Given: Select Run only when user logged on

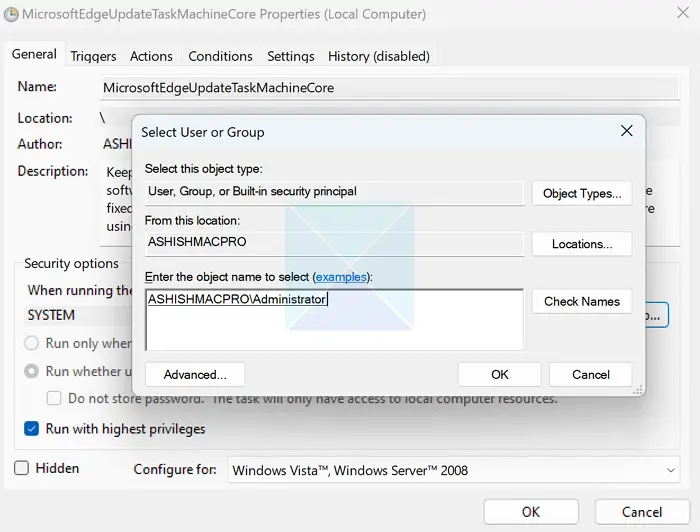Looking at the screenshot, I should 31,343.
